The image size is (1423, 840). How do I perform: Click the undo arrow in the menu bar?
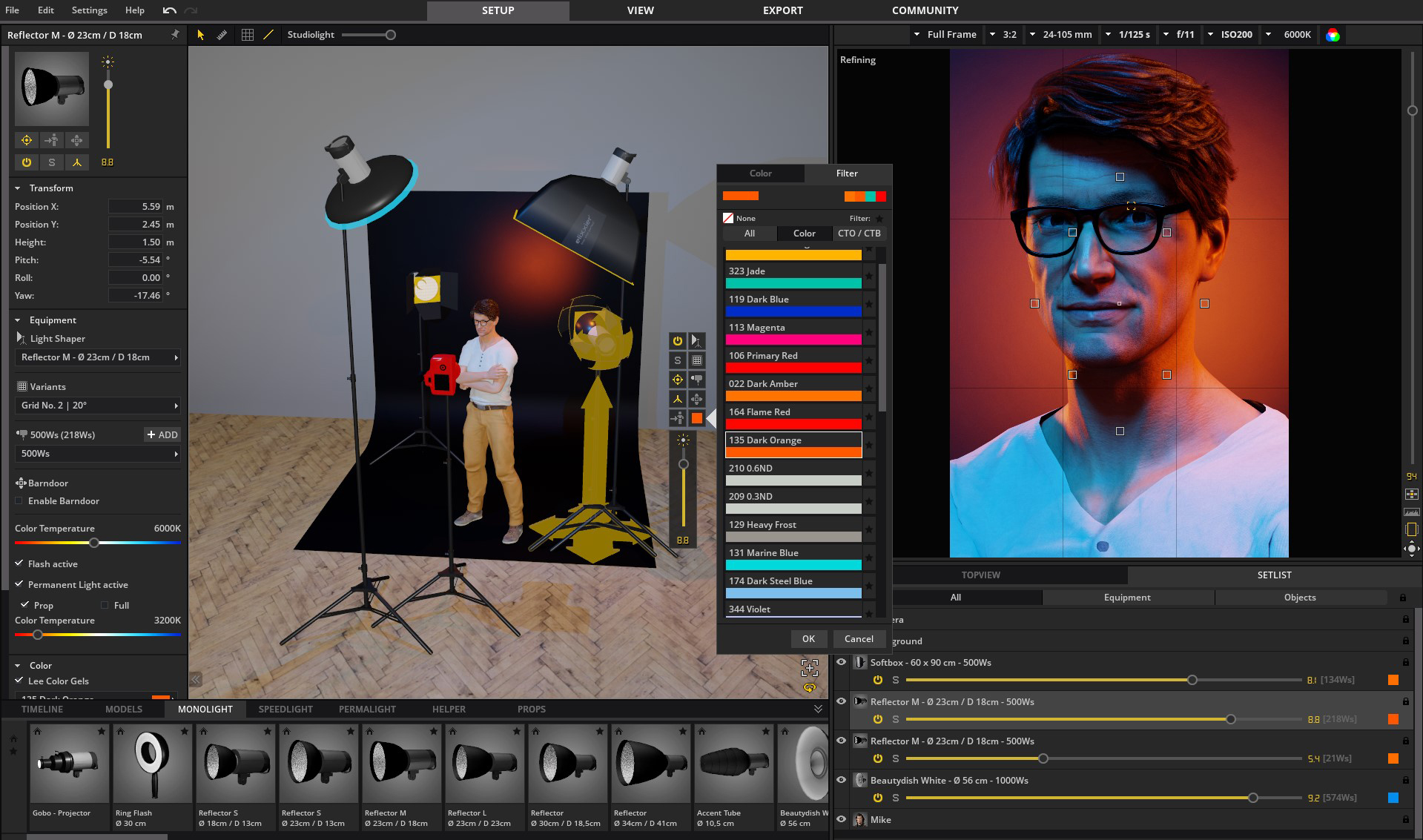170,10
